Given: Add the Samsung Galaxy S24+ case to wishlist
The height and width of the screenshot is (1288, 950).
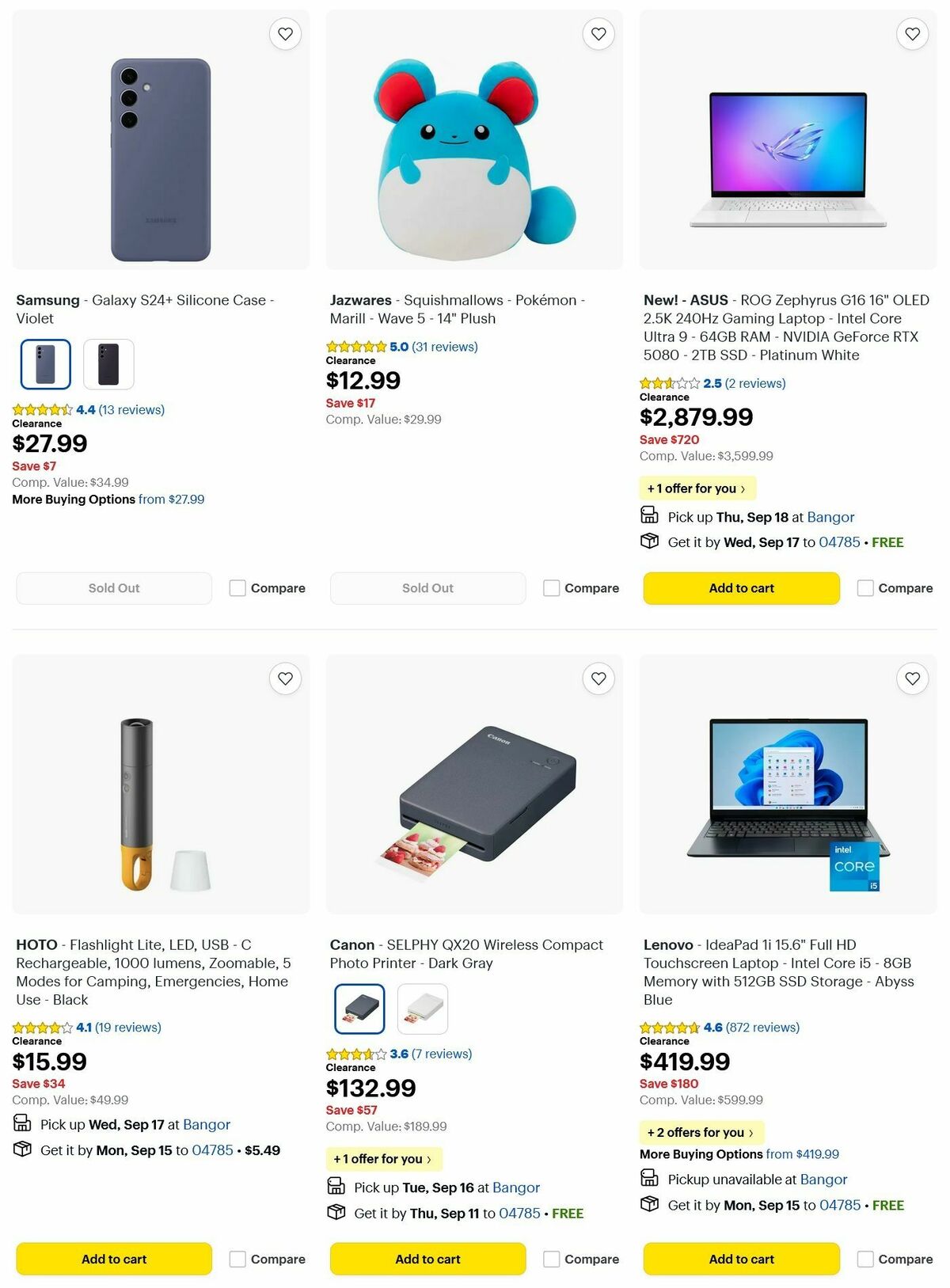Looking at the screenshot, I should click(285, 34).
